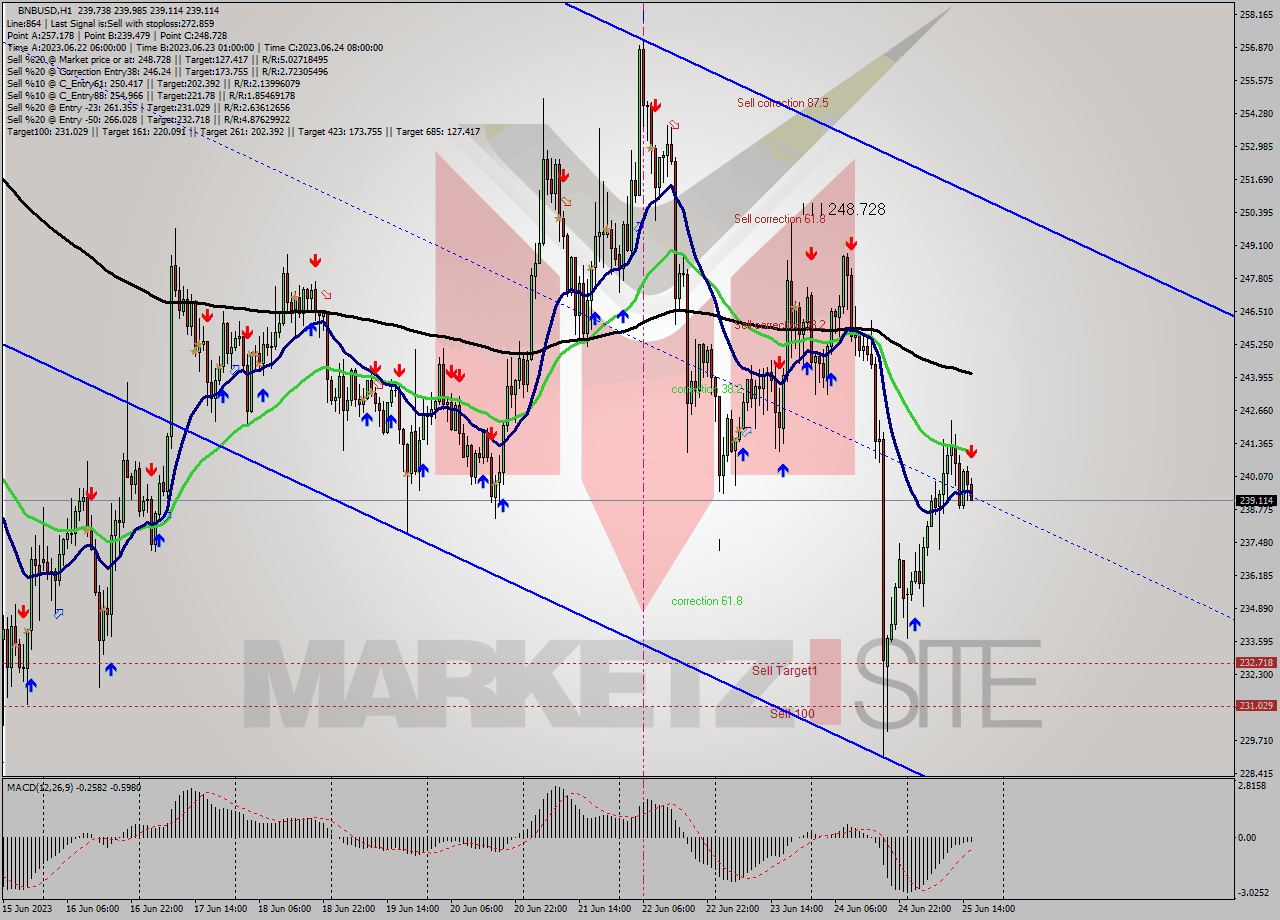The height and width of the screenshot is (920, 1280).
Task: Click the green 'correction 61.8' label
Action: pos(706,601)
